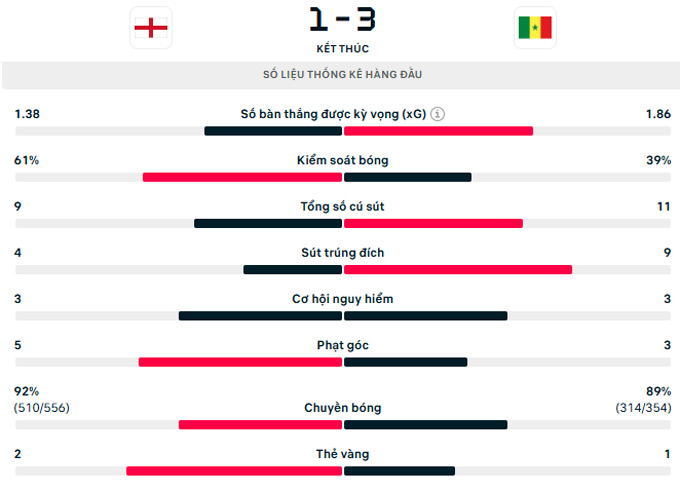Open the xG info tooltip icon
Screen dimensions: 680x491
438,114
